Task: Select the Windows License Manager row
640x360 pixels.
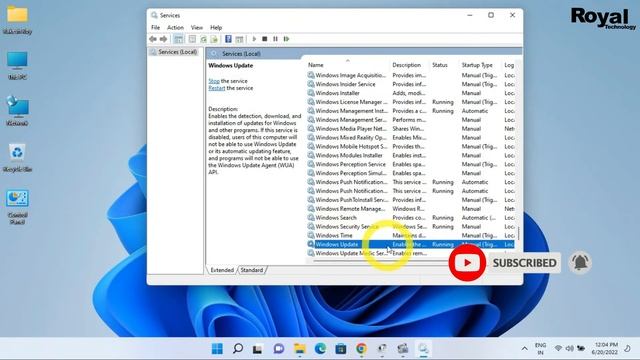Action: (x=410, y=102)
